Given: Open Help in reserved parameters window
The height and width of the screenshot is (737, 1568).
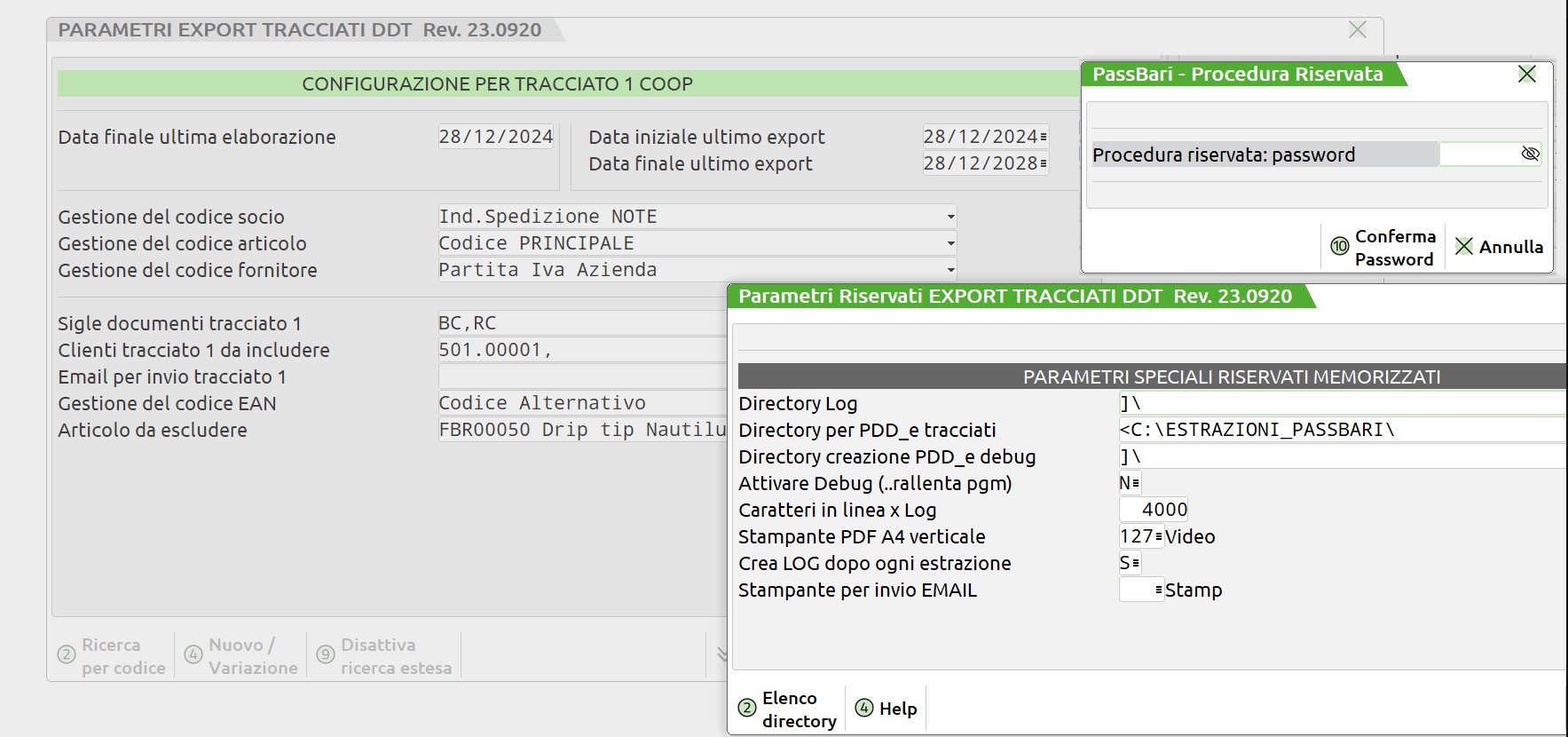Looking at the screenshot, I should click(x=886, y=709).
